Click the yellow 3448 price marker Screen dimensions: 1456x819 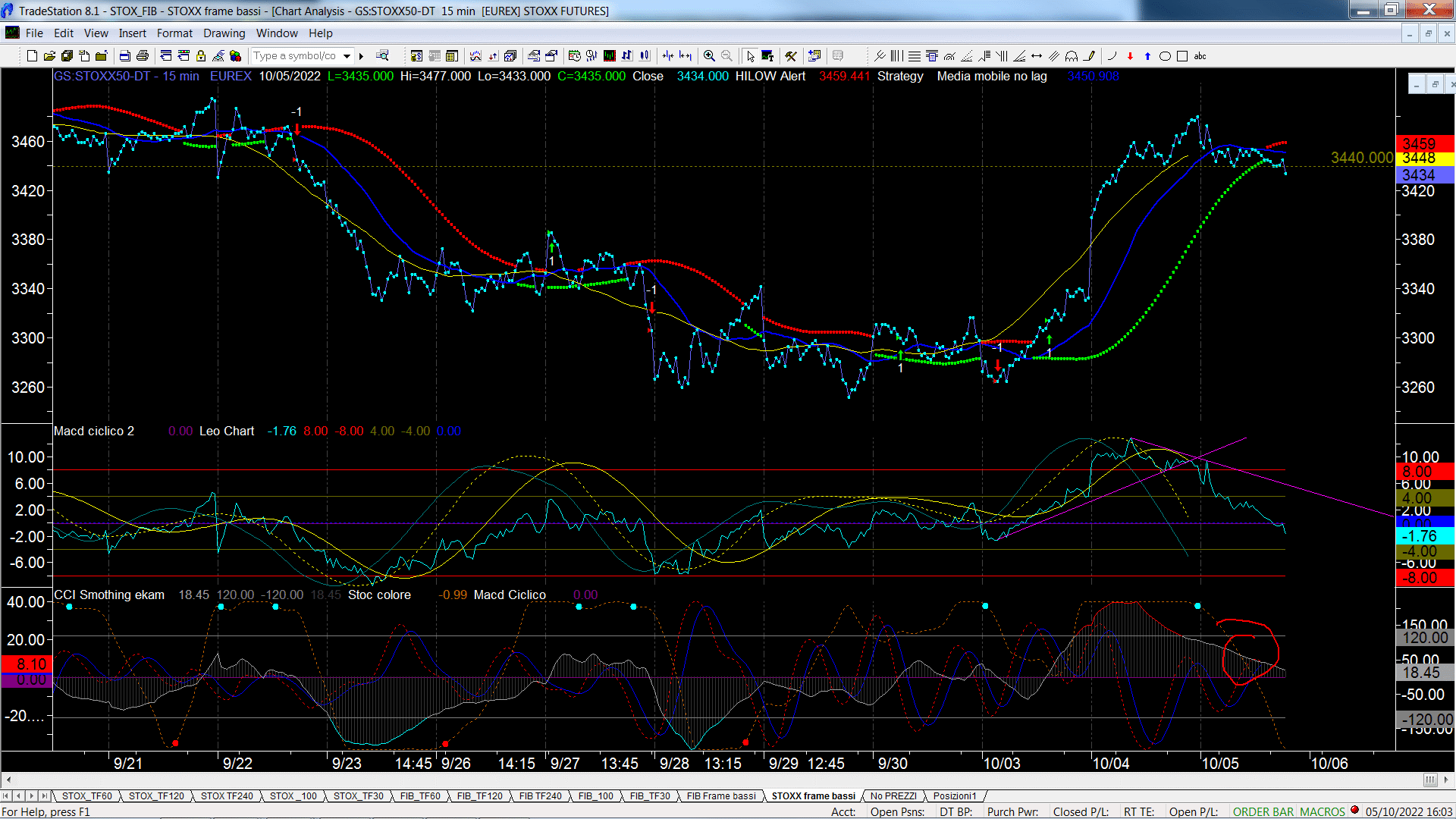point(1424,158)
